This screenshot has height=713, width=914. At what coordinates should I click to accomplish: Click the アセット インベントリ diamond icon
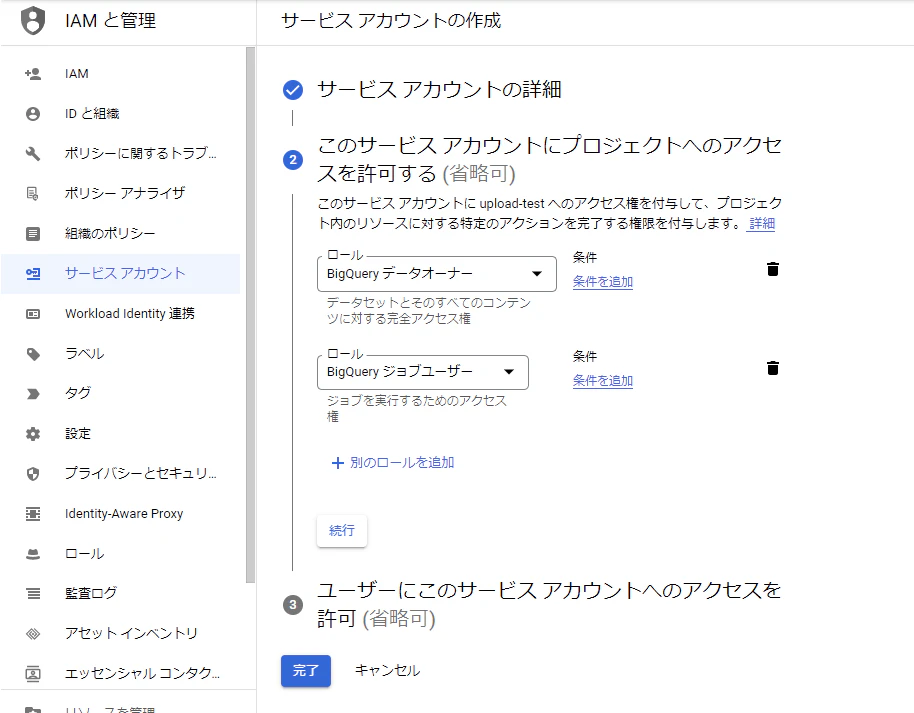[33, 634]
